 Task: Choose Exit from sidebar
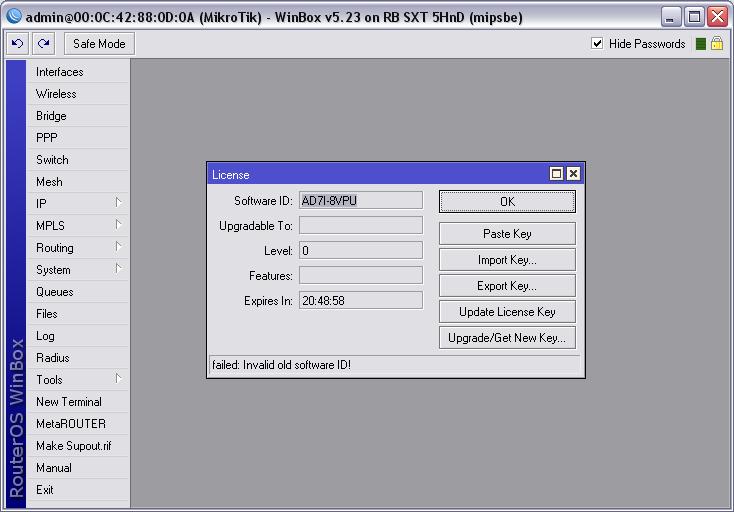(x=78, y=490)
